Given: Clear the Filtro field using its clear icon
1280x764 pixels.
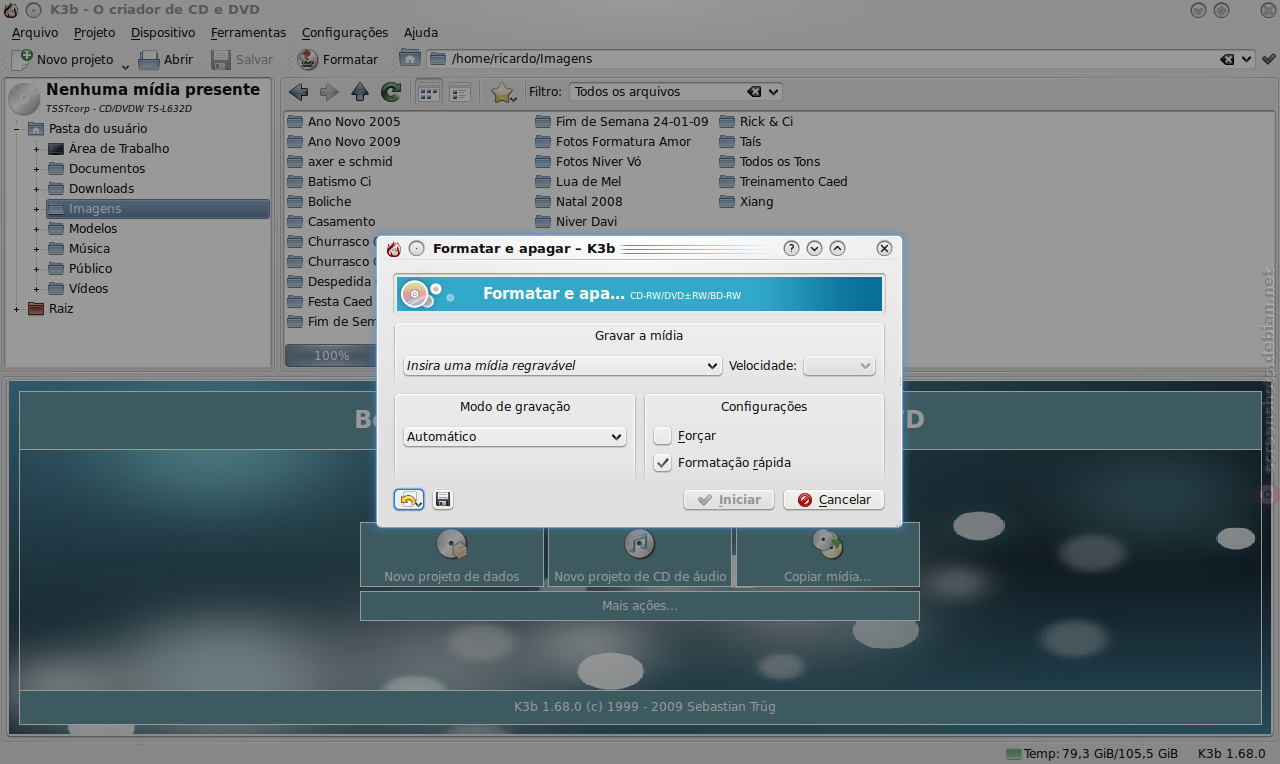Looking at the screenshot, I should 755,91.
